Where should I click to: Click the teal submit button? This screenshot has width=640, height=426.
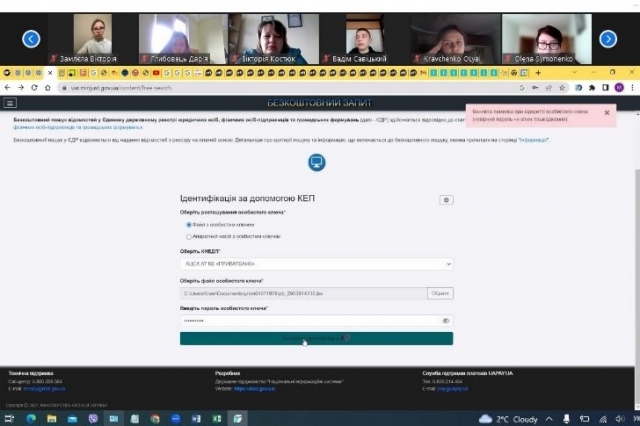[x=316, y=338]
